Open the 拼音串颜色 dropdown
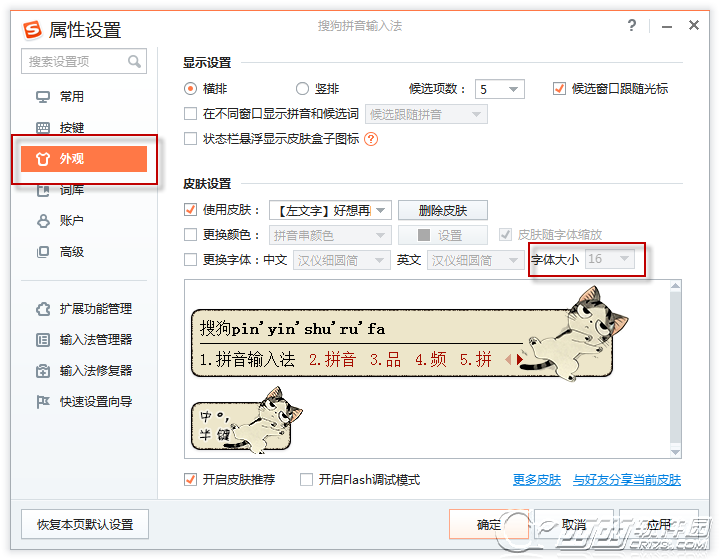720x560 pixels. pyautogui.click(x=330, y=235)
